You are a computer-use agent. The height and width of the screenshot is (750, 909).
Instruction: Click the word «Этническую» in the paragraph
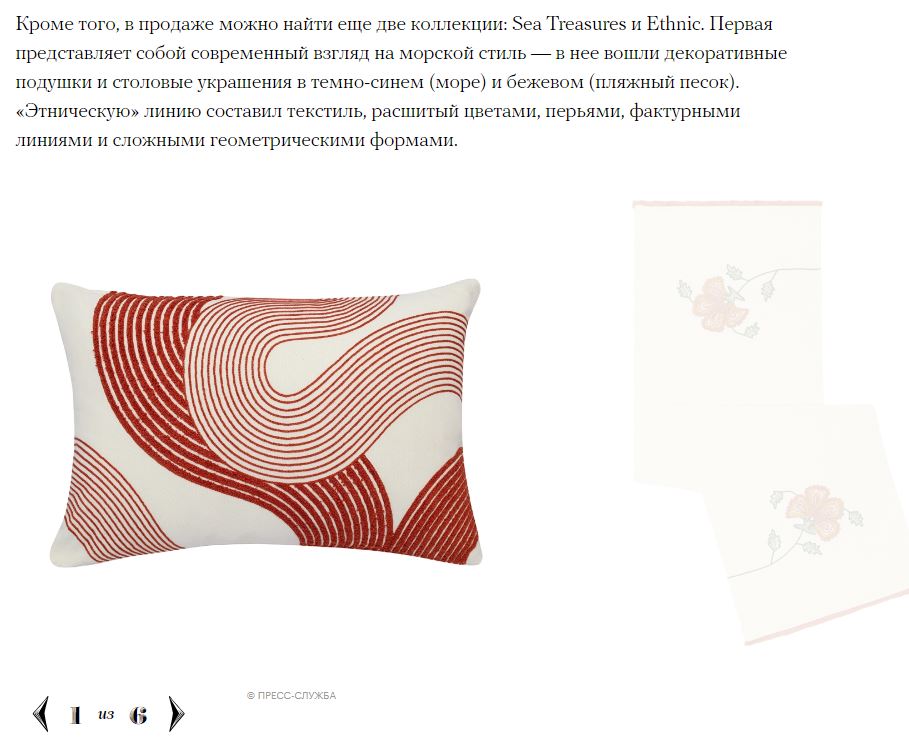click(78, 111)
